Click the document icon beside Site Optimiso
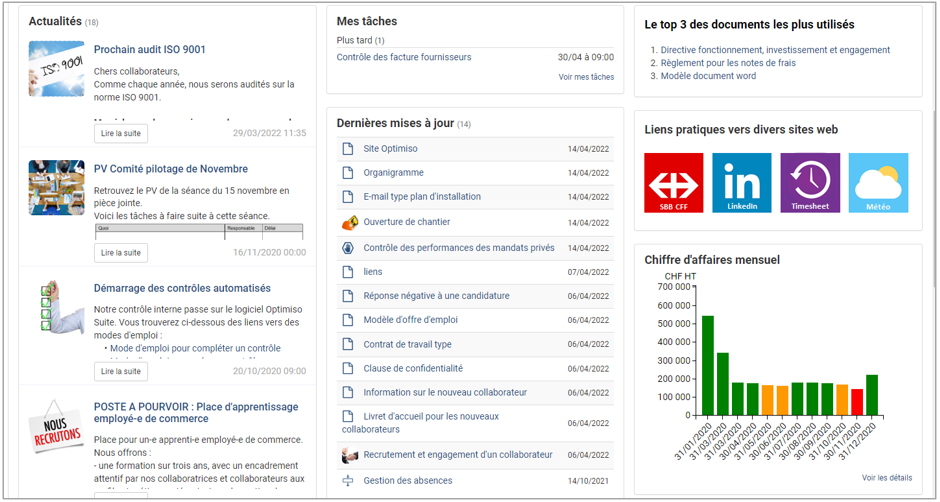 [x=348, y=149]
